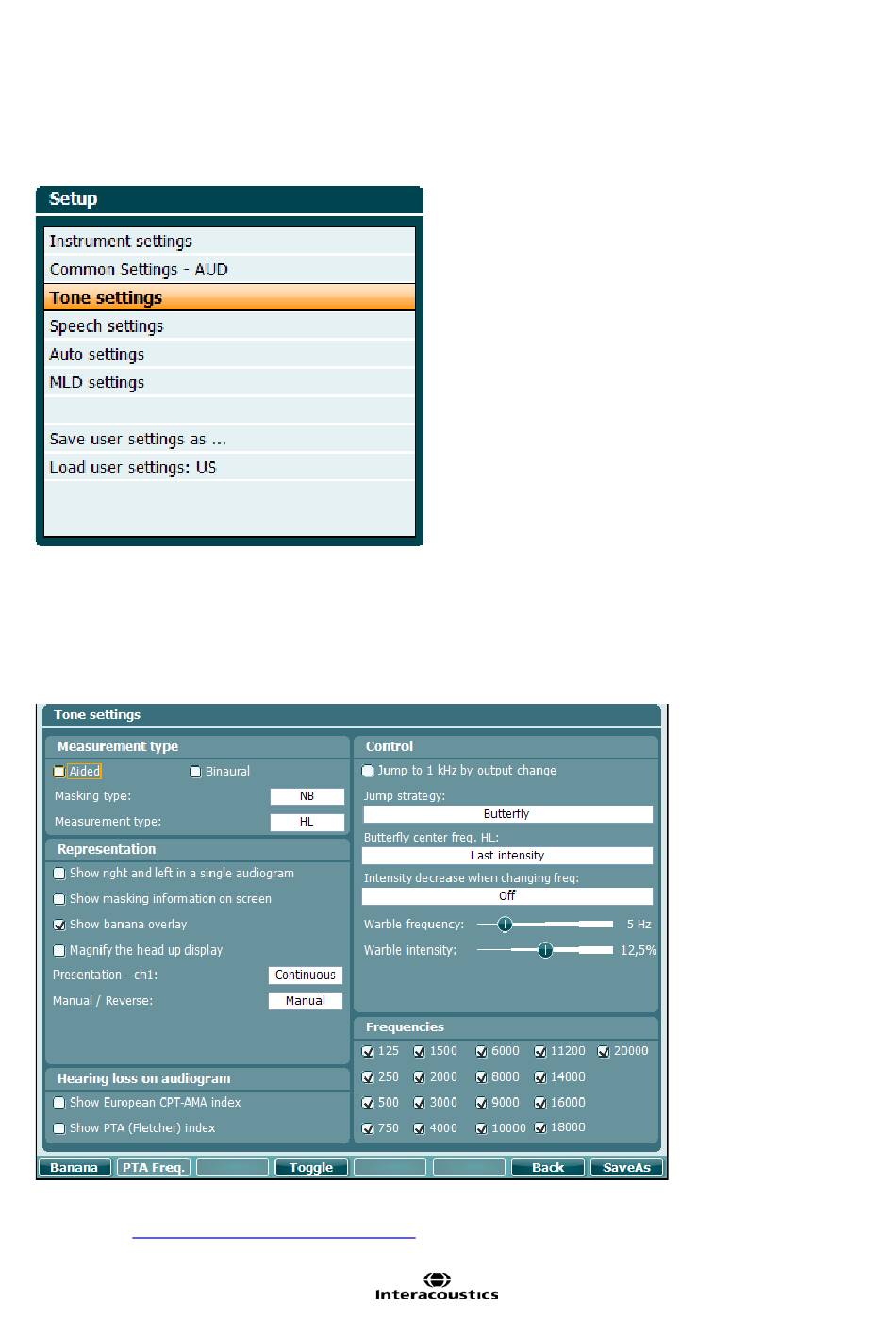Toggle the 9000 Hz frequency checkbox

click(x=481, y=1103)
